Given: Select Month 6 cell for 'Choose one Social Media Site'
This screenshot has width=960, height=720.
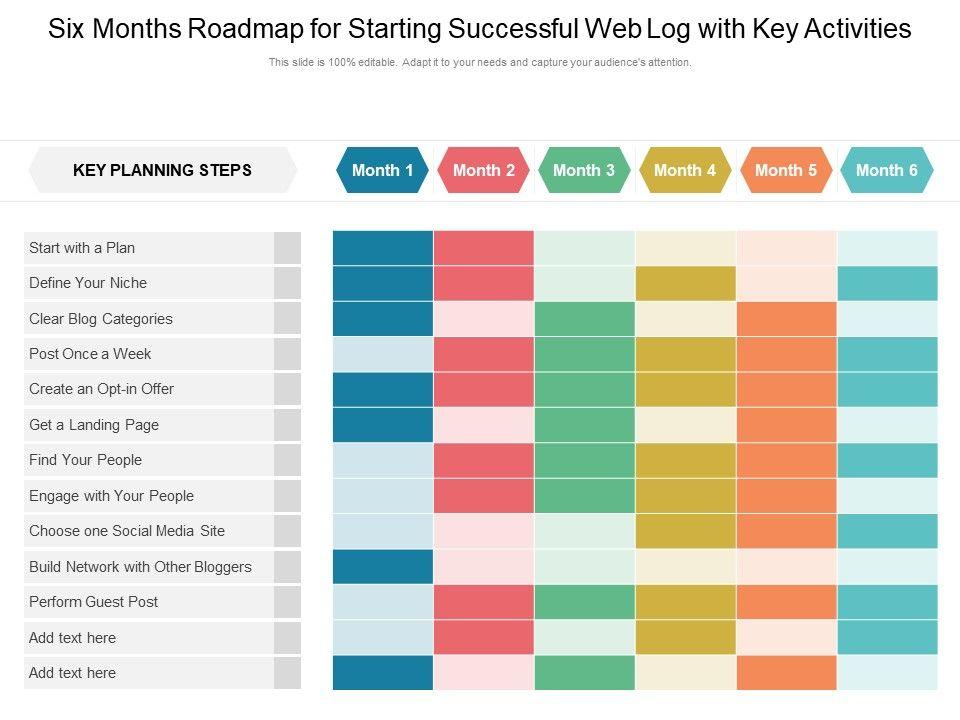Looking at the screenshot, I should coord(887,531).
